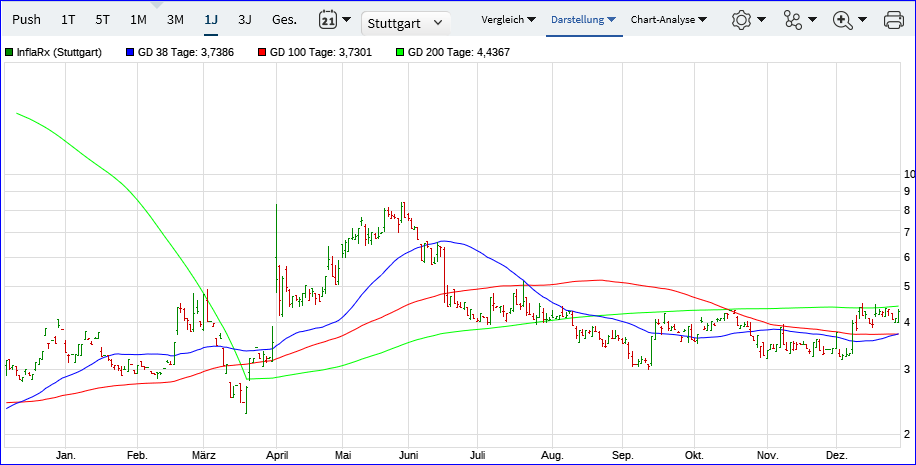The width and height of the screenshot is (916, 465).
Task: Open the Chart-Analyse menu
Action: tap(668, 19)
